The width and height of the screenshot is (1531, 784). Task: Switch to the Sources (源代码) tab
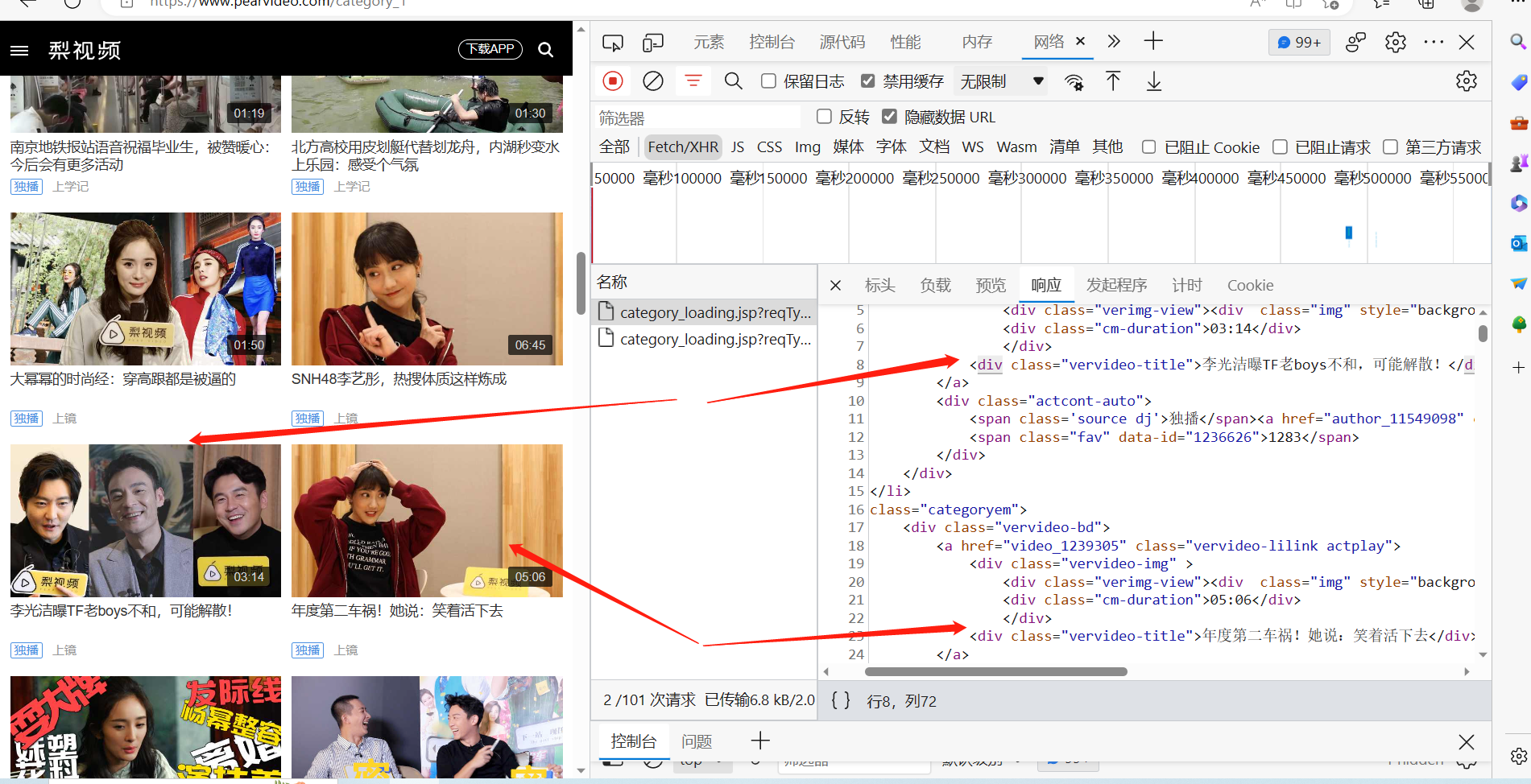[842, 42]
